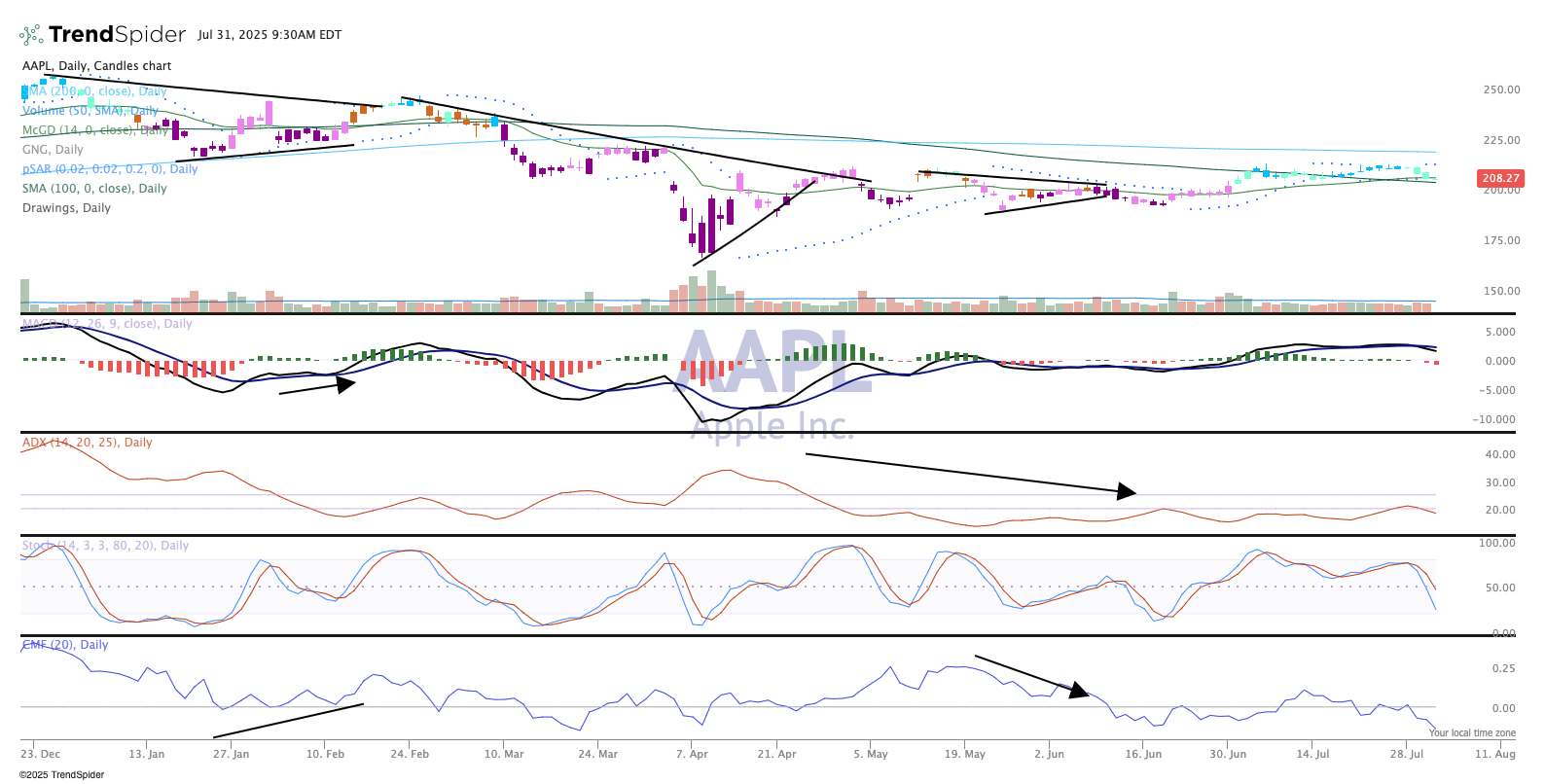Click the 30. Jun date axis label
Viewport: 1545px width, 784px height.
coord(1228,754)
